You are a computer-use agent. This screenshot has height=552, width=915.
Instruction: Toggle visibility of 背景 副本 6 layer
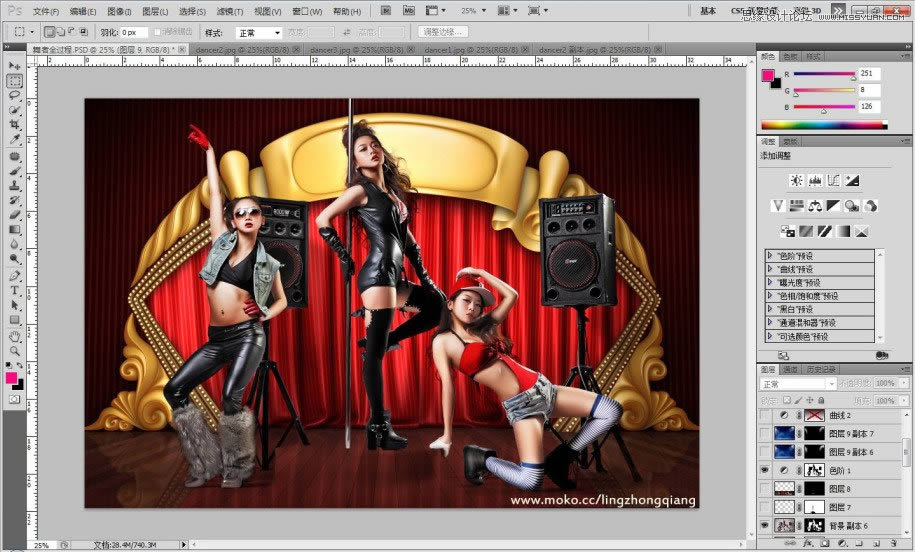tap(766, 525)
